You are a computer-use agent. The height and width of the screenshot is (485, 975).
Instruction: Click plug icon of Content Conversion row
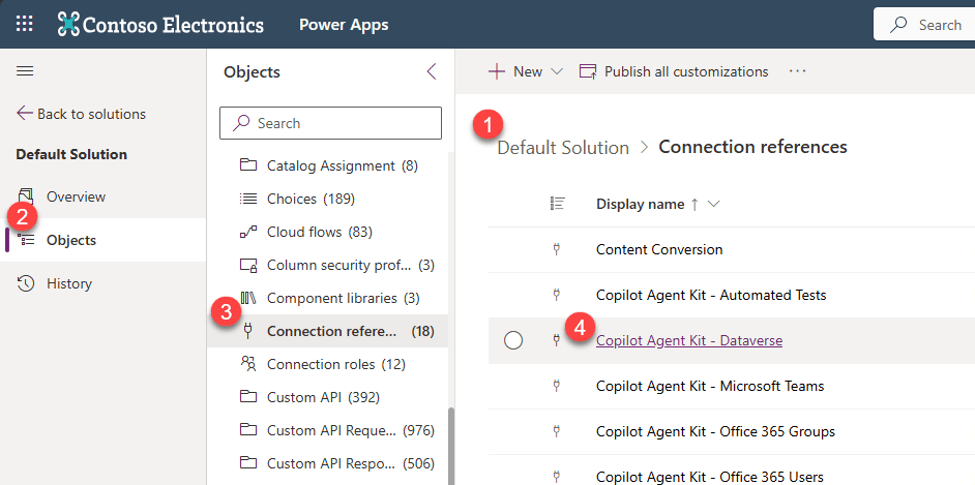pos(557,249)
